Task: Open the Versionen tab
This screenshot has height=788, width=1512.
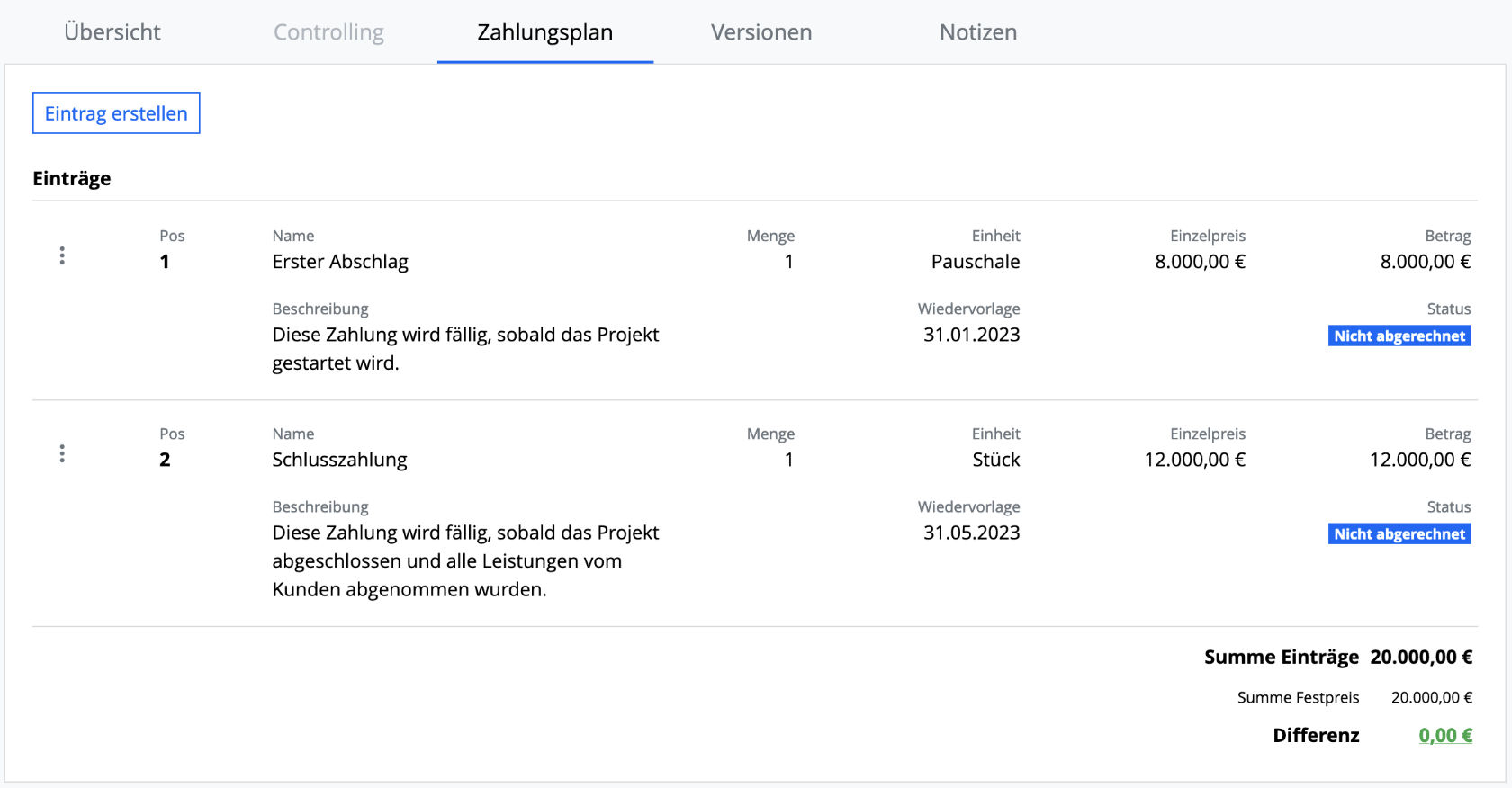Action: (x=761, y=32)
